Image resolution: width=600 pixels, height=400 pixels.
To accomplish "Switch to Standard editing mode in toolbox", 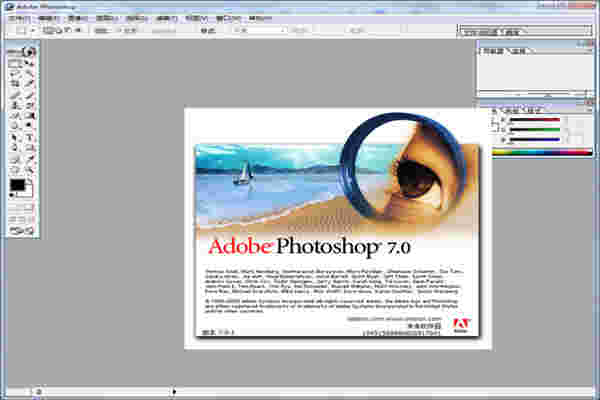I will [x=15, y=208].
